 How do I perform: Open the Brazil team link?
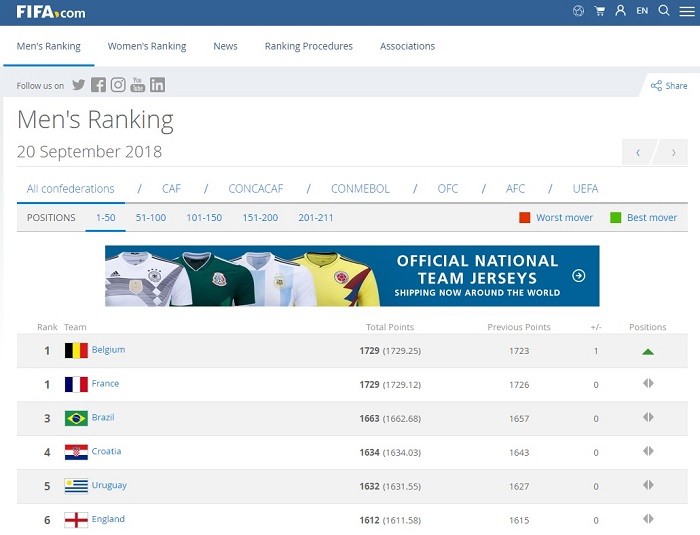[x=103, y=418]
